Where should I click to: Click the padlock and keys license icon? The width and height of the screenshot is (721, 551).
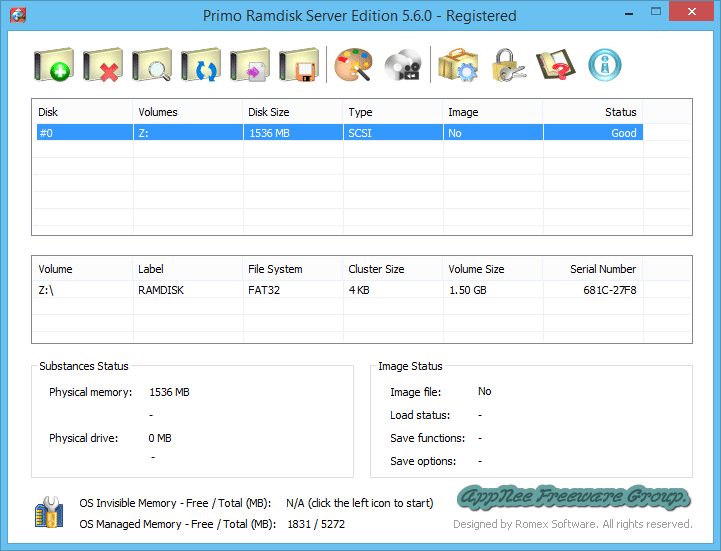click(509, 65)
